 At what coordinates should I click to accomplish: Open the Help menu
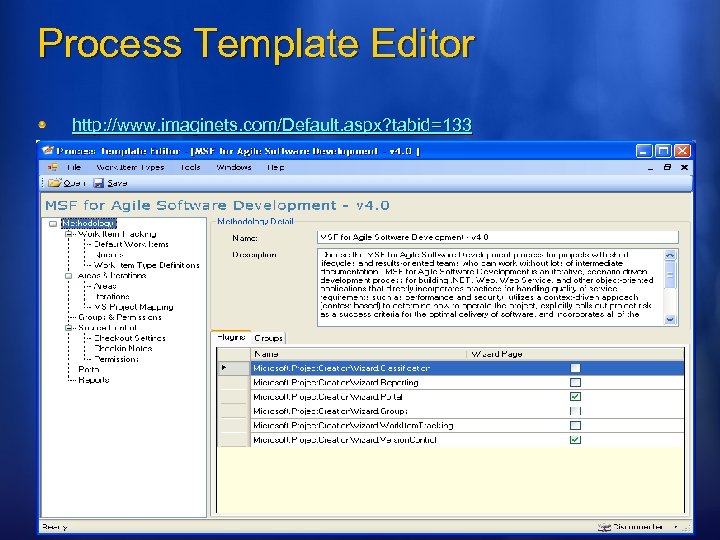point(276,167)
